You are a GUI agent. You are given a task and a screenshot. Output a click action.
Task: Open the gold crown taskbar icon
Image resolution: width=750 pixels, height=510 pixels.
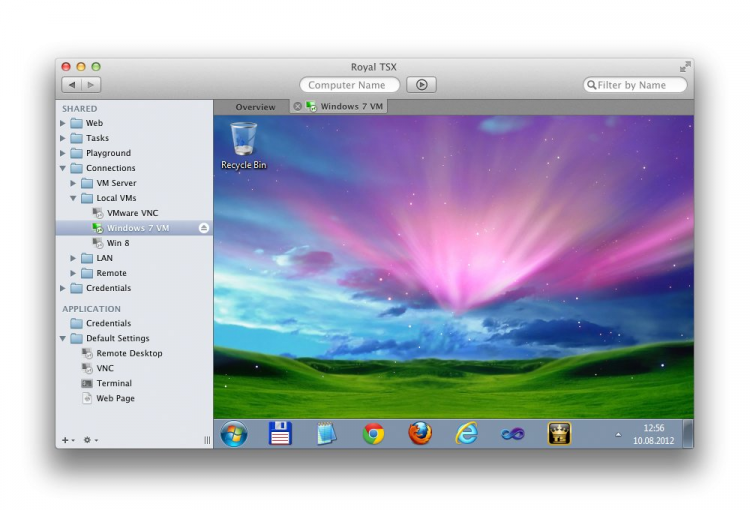point(559,433)
